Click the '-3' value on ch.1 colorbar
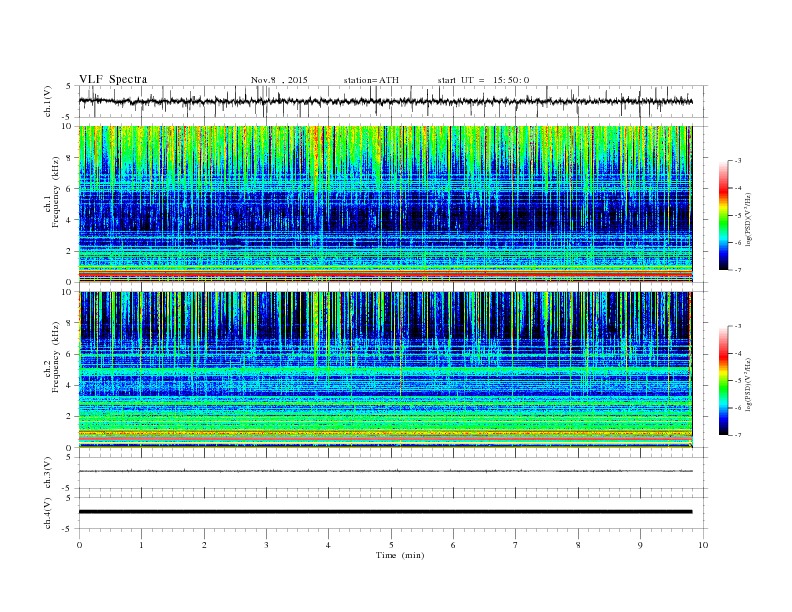Screen dimensions: 792x612 tap(737, 161)
